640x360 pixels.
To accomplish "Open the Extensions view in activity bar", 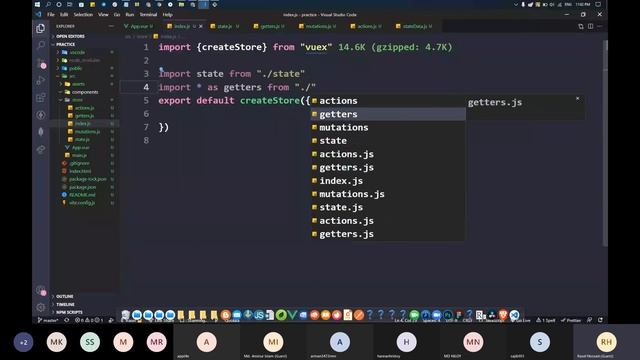I will point(40,98).
